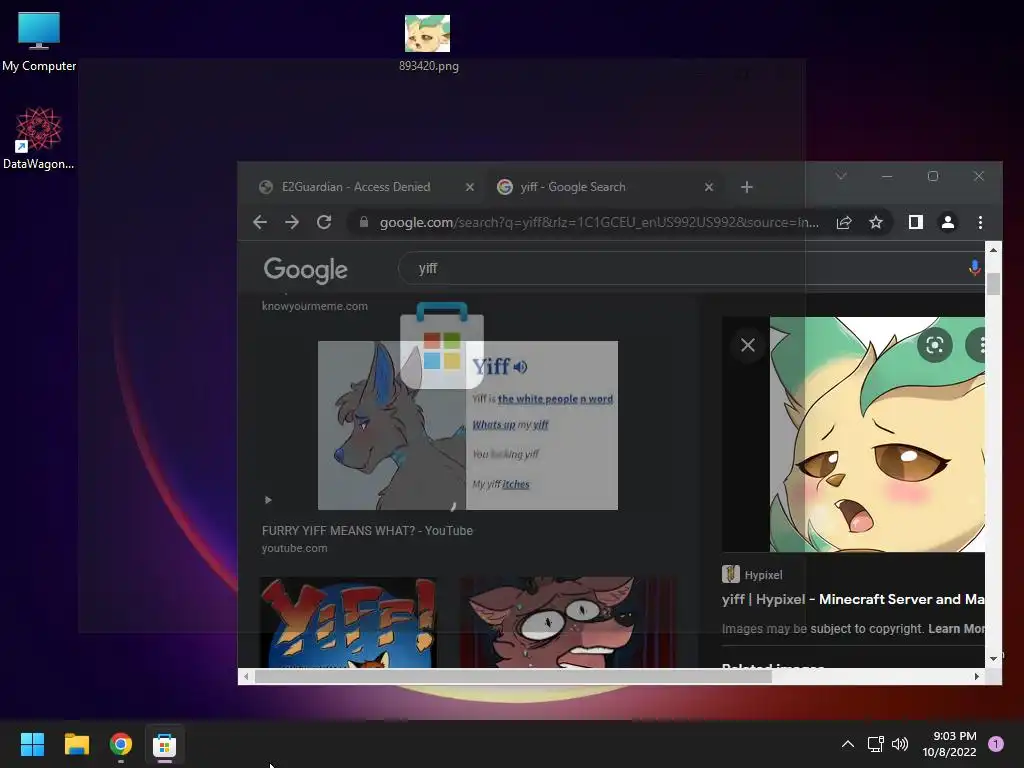Click scroll up arrow of page
Viewport: 1024px width, 768px height.
click(993, 249)
